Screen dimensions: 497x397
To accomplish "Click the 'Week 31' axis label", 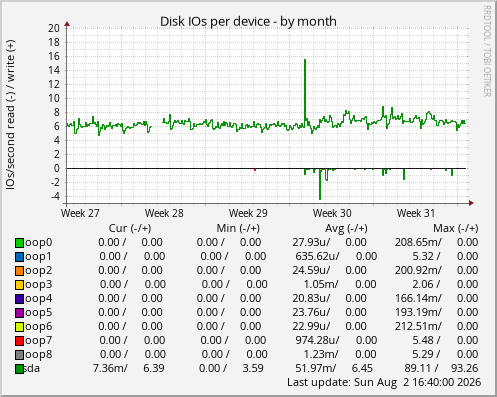I will pyautogui.click(x=416, y=213).
